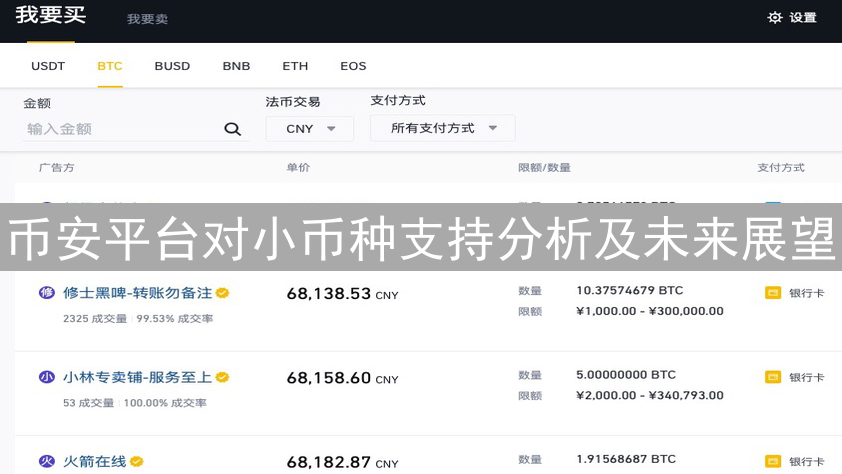Viewport: 842px width, 474px height.
Task: Select the ETH coin tab
Action: [x=295, y=66]
